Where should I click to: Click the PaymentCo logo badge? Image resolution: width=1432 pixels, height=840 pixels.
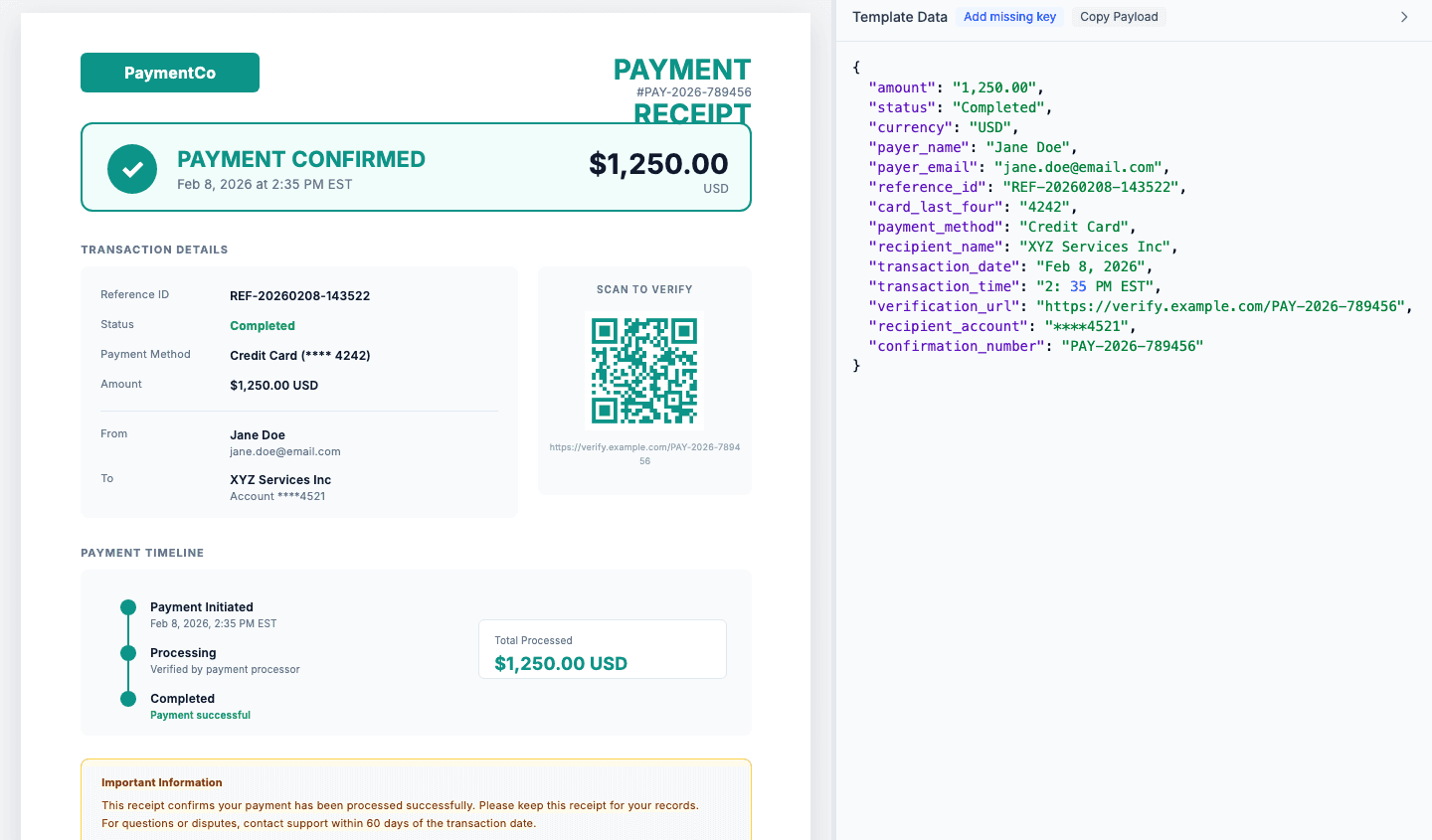[169, 72]
